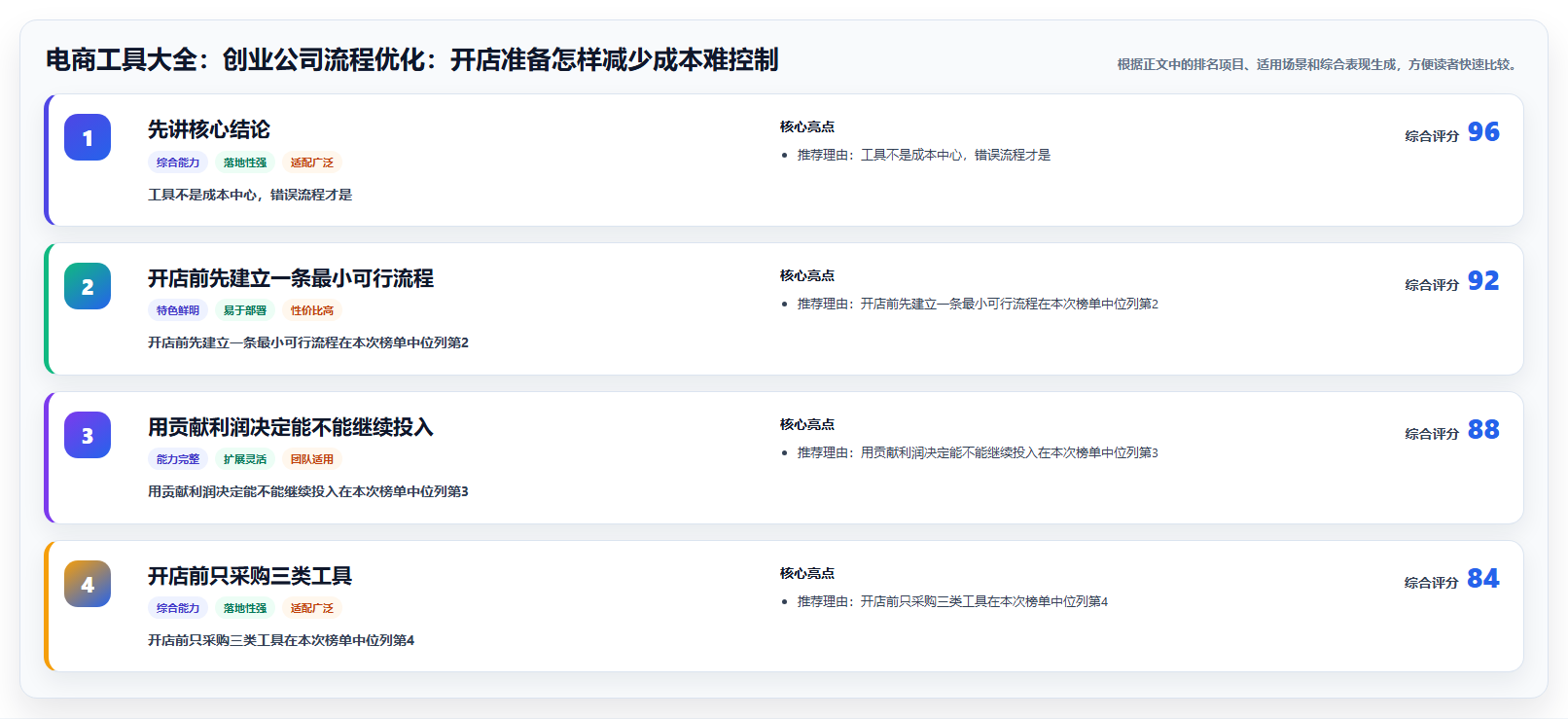This screenshot has width=1568, height=719.
Task: Select the 能力完整 tag
Action: click(178, 459)
